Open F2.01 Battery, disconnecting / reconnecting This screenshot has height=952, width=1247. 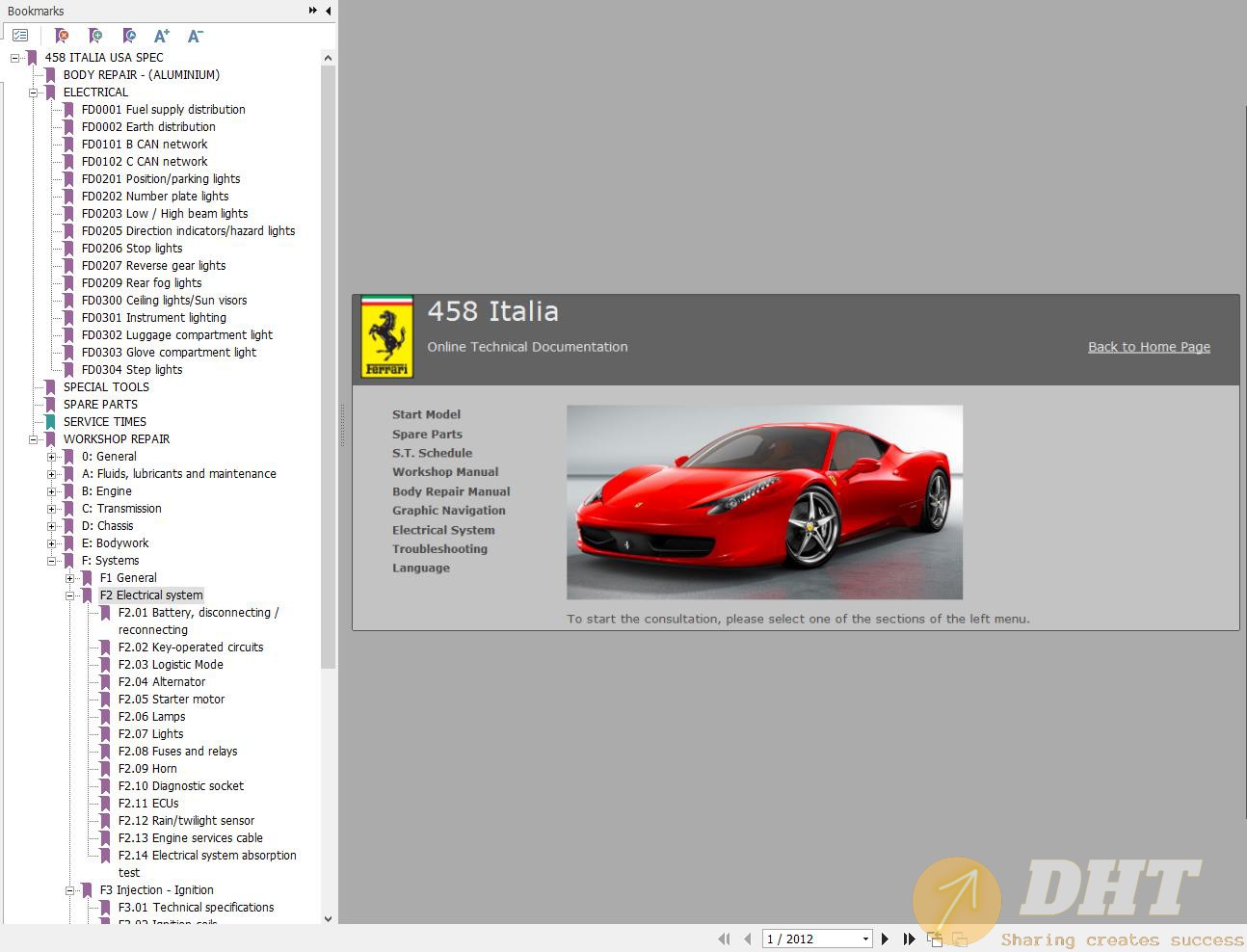[199, 621]
